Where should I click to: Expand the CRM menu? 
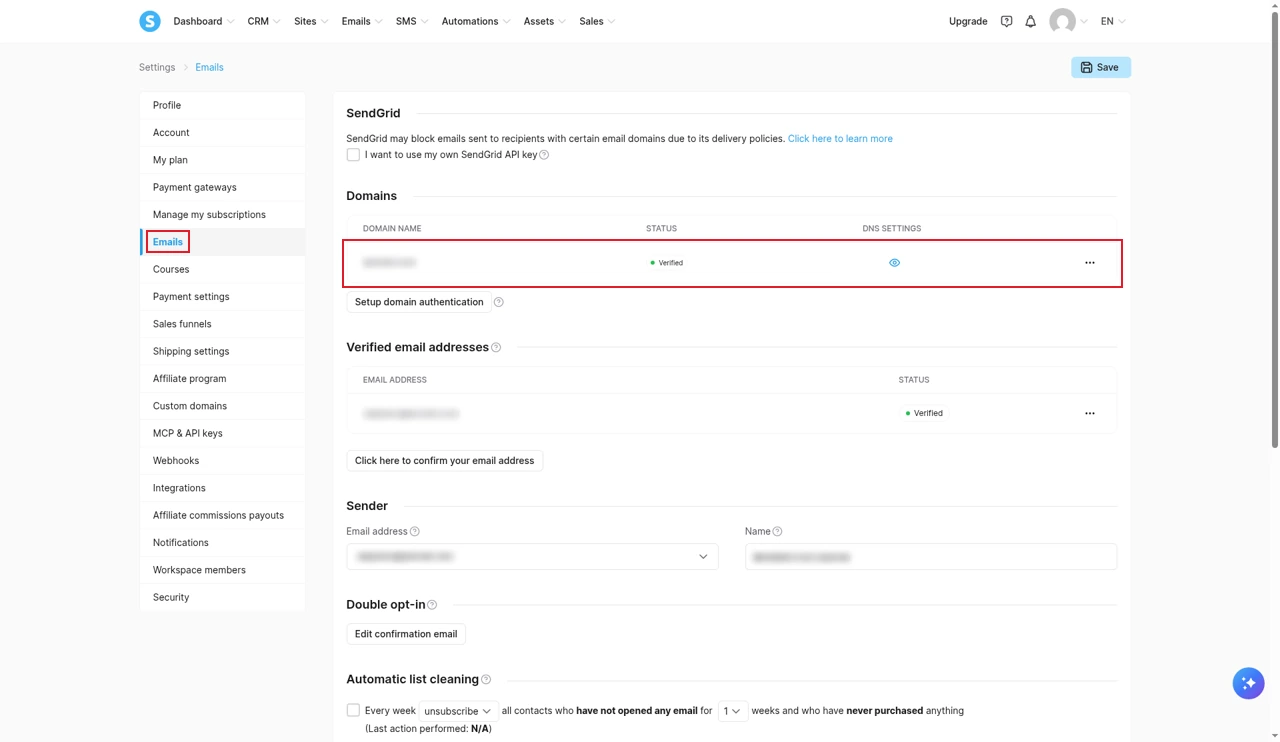click(264, 21)
